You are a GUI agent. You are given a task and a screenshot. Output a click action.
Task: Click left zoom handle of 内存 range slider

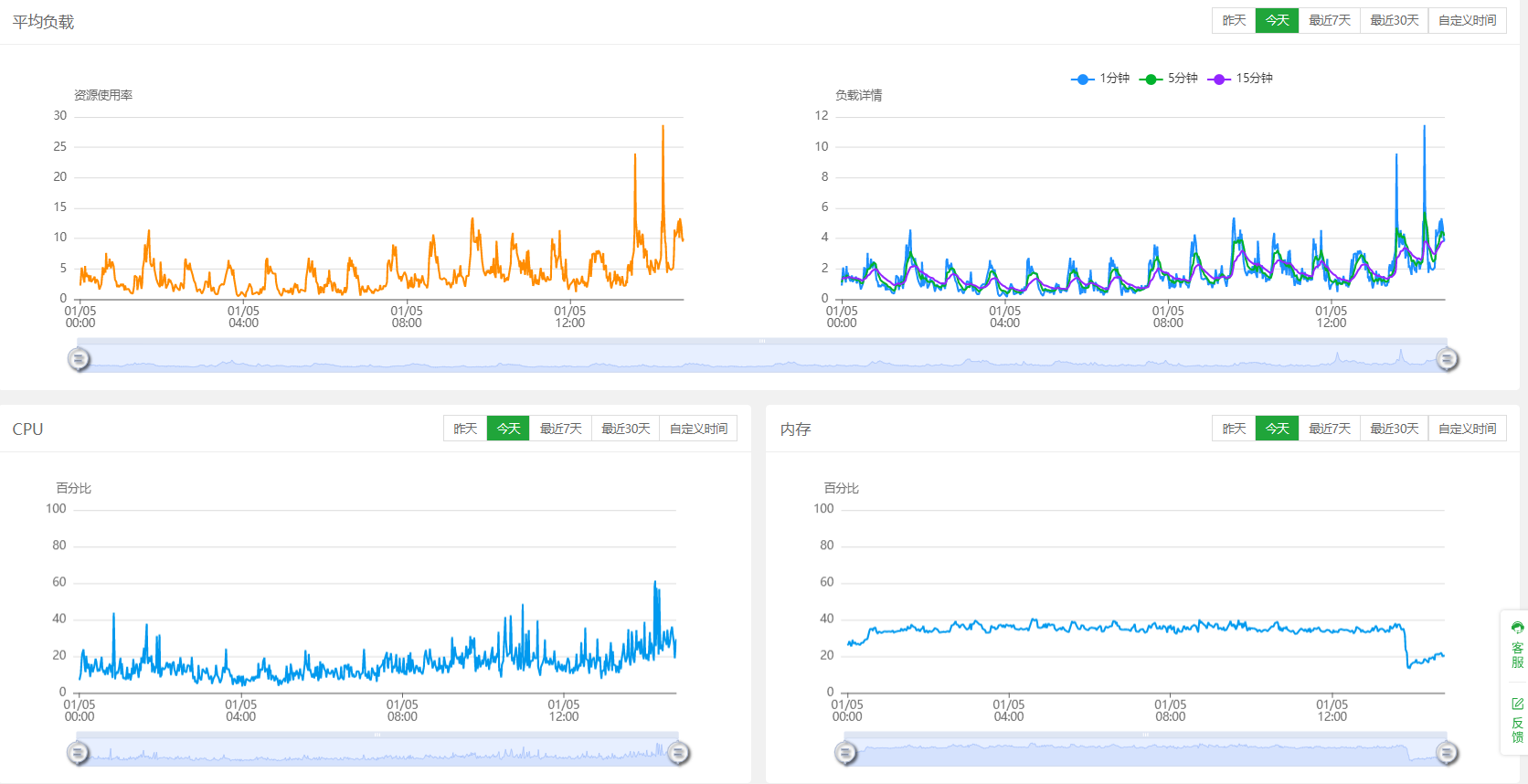[845, 753]
